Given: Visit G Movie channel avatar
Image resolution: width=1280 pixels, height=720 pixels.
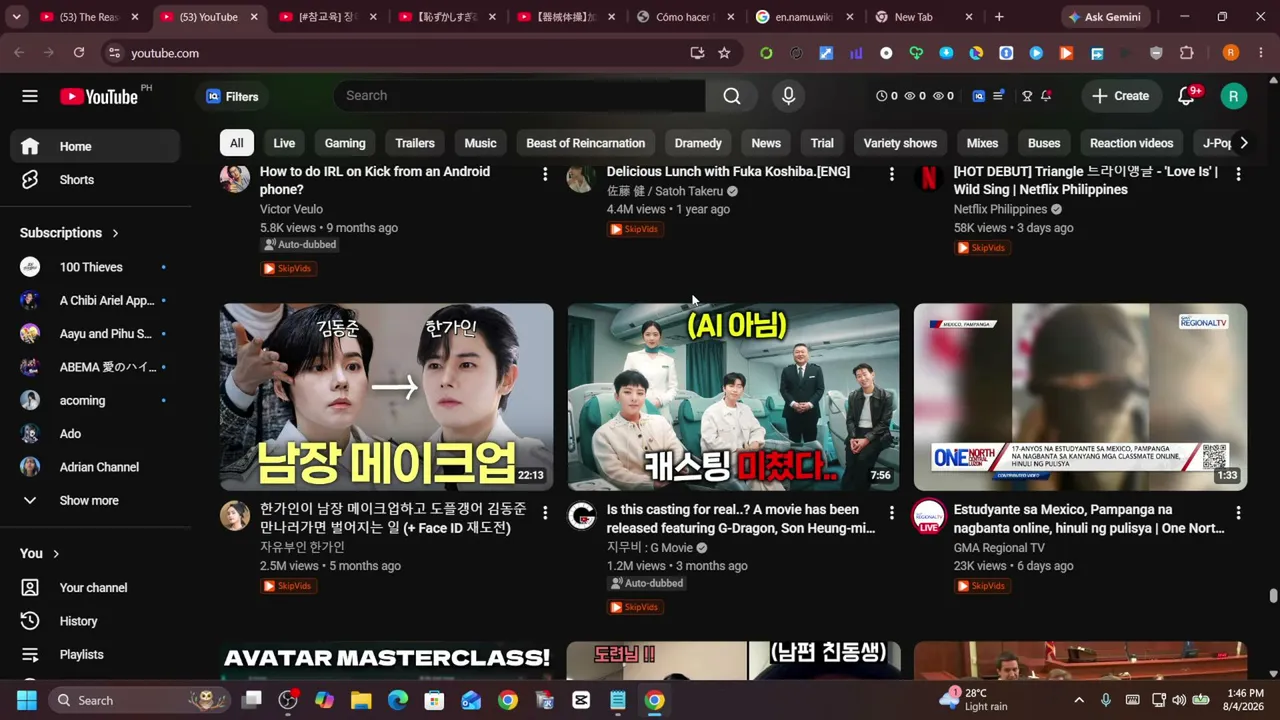Looking at the screenshot, I should tap(581, 516).
